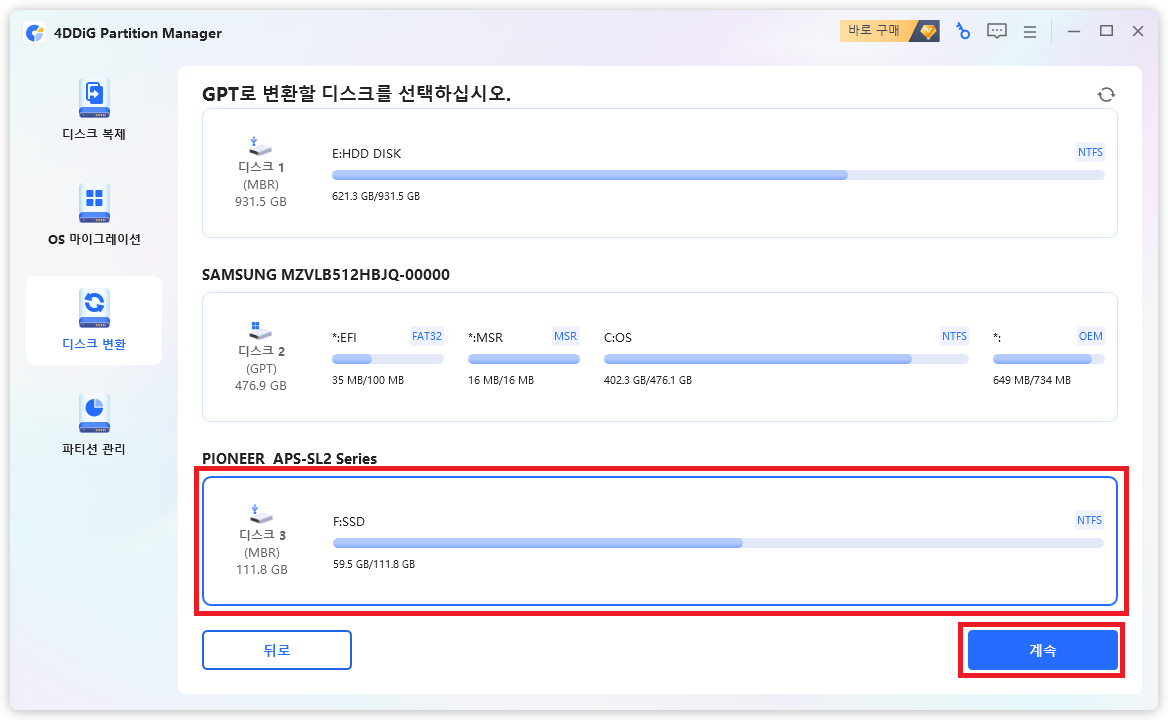
Task: Select the 디스크 1 (MBR) 931.5 GB card
Action: click(x=659, y=173)
